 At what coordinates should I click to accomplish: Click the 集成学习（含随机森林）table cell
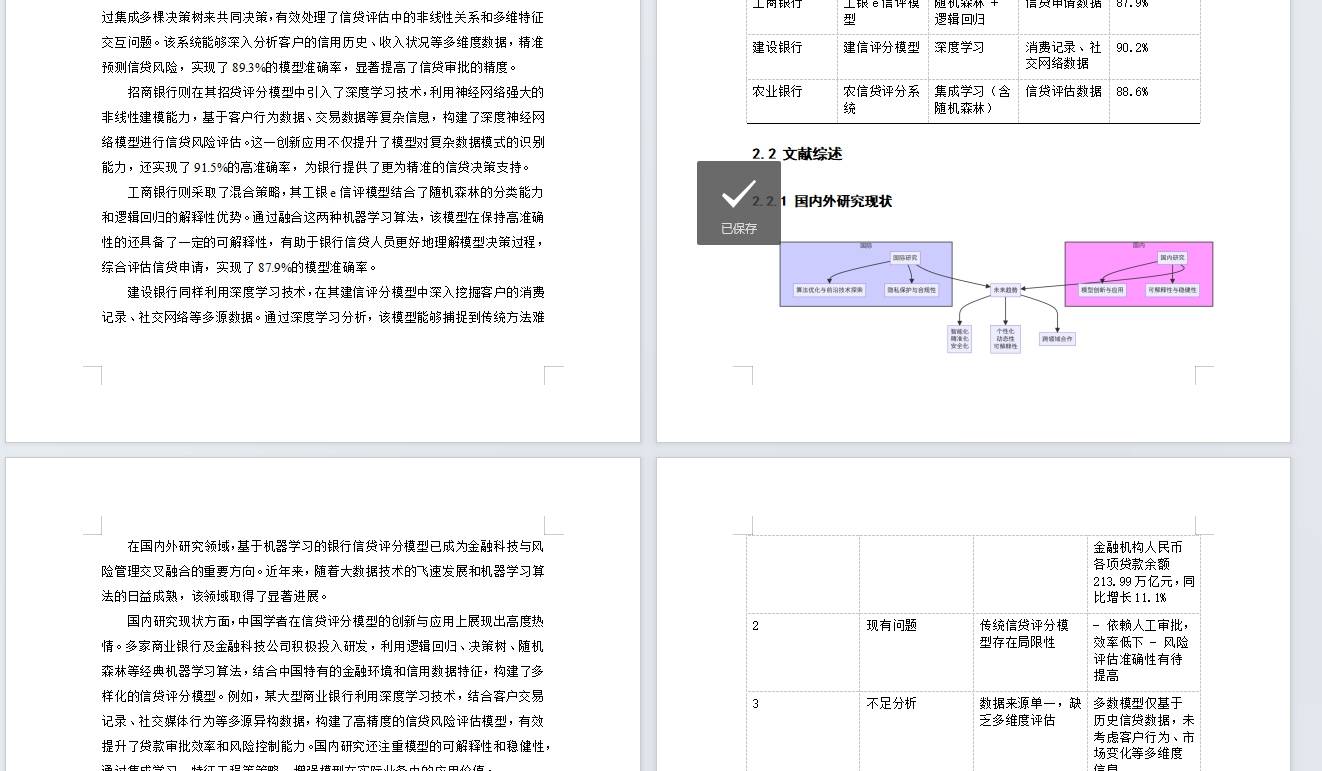point(973,100)
